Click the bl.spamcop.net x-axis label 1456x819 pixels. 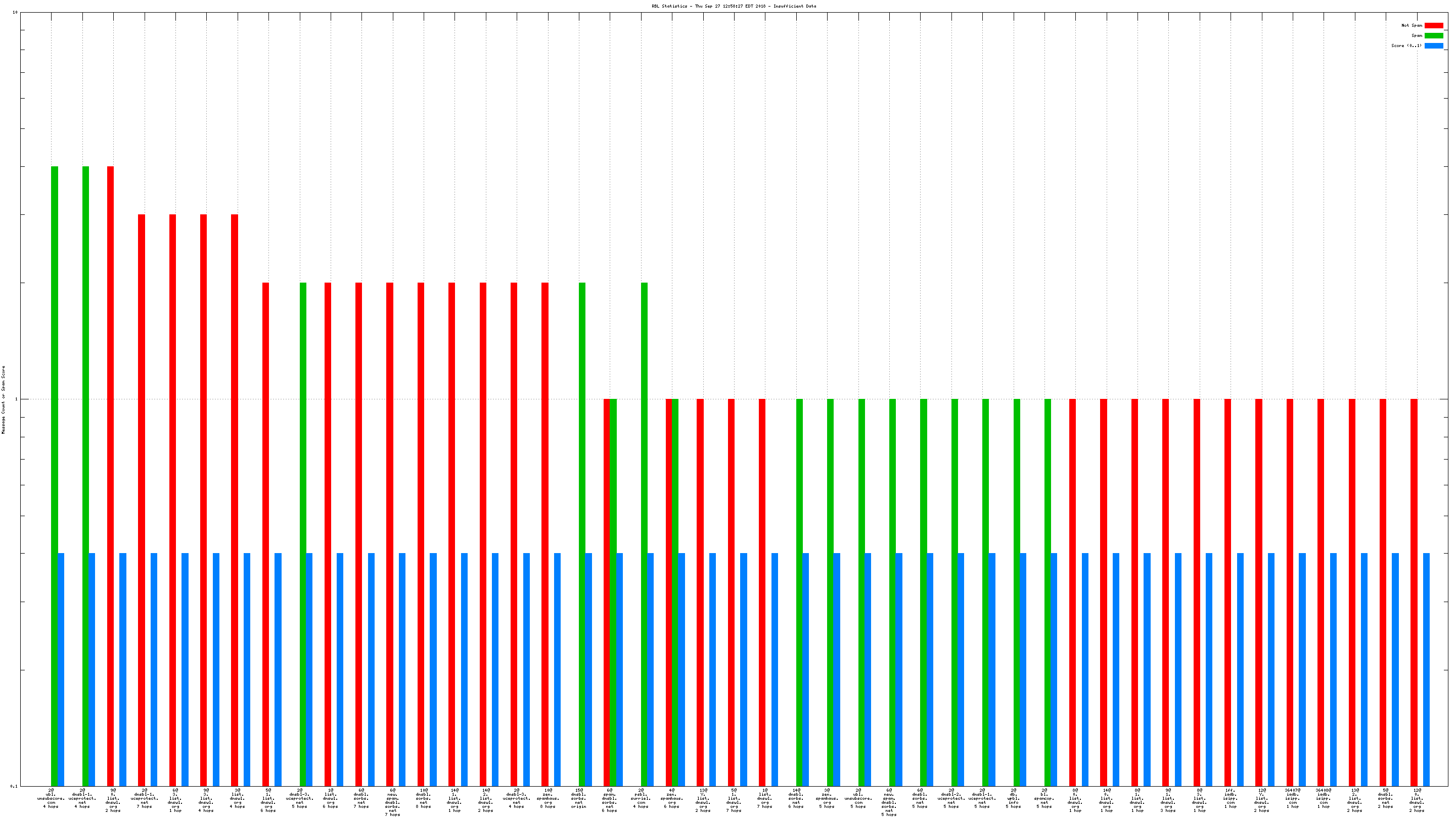1044,798
